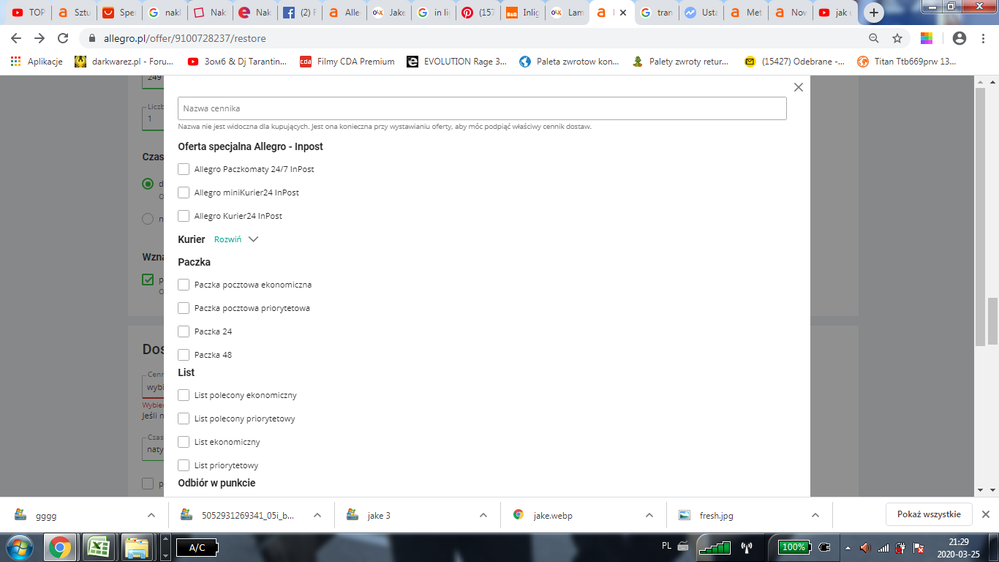Image resolution: width=999 pixels, height=562 pixels.
Task: Open the Chrome three-dot menu
Action: (x=983, y=38)
